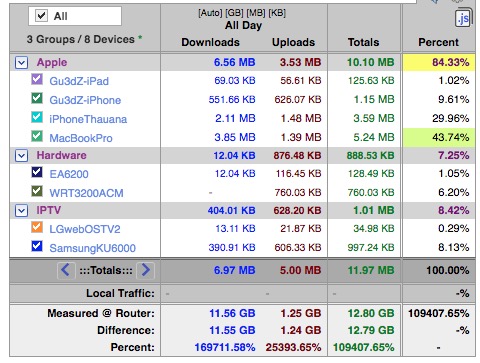Image resolution: width=480 pixels, height=363 pixels.
Task: Toggle MacBookPro checkbox
Action: 37,136
